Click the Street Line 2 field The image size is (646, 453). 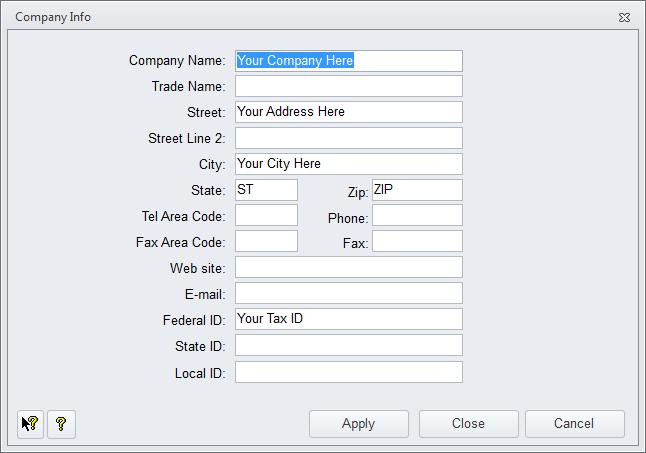(x=348, y=138)
